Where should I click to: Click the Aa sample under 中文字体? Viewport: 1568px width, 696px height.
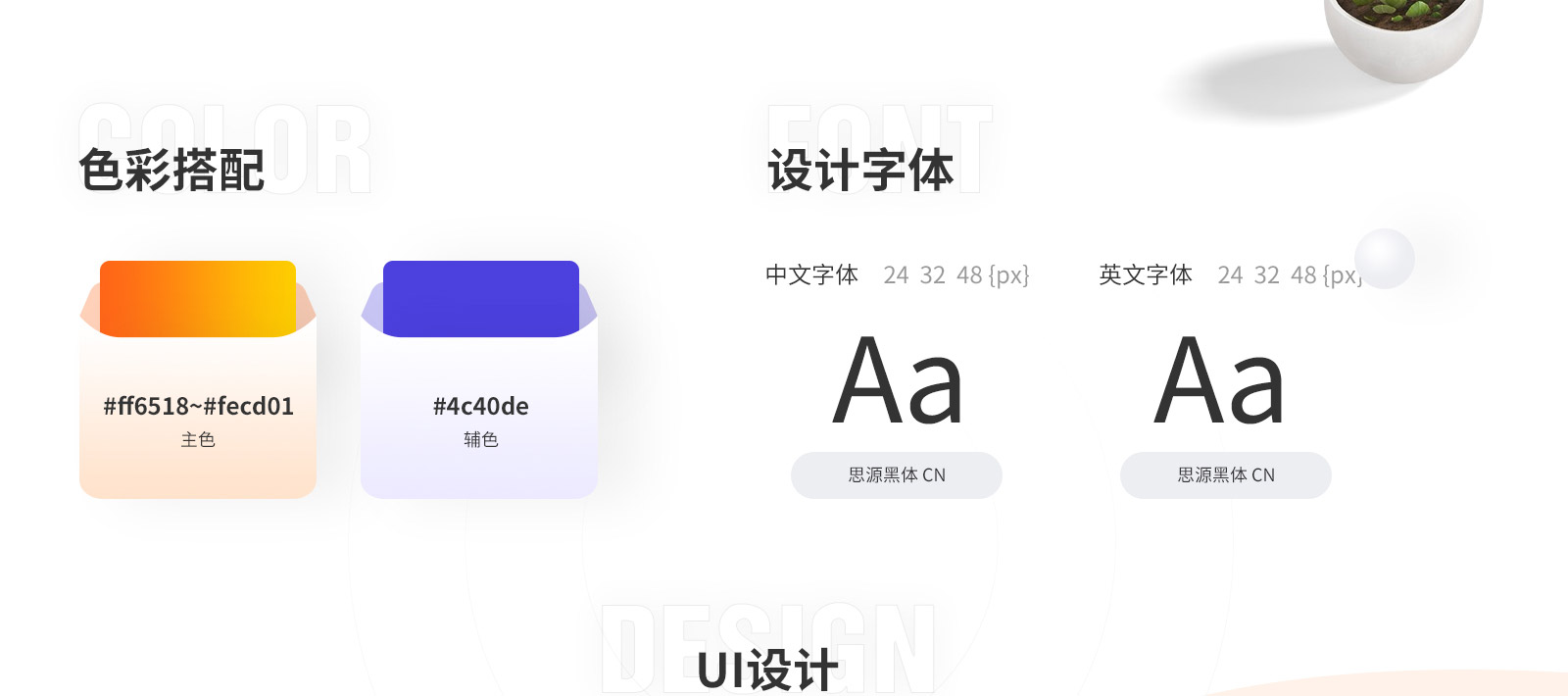pyautogui.click(x=898, y=381)
